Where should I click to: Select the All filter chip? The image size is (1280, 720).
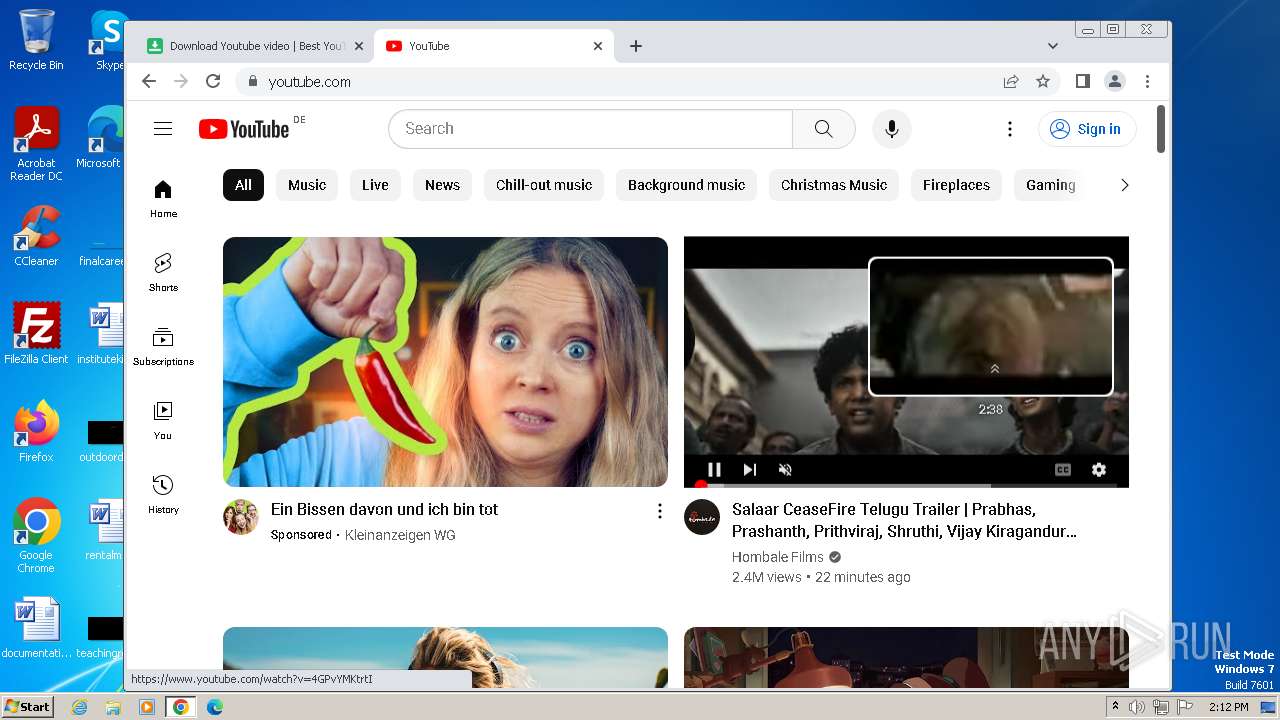point(243,185)
